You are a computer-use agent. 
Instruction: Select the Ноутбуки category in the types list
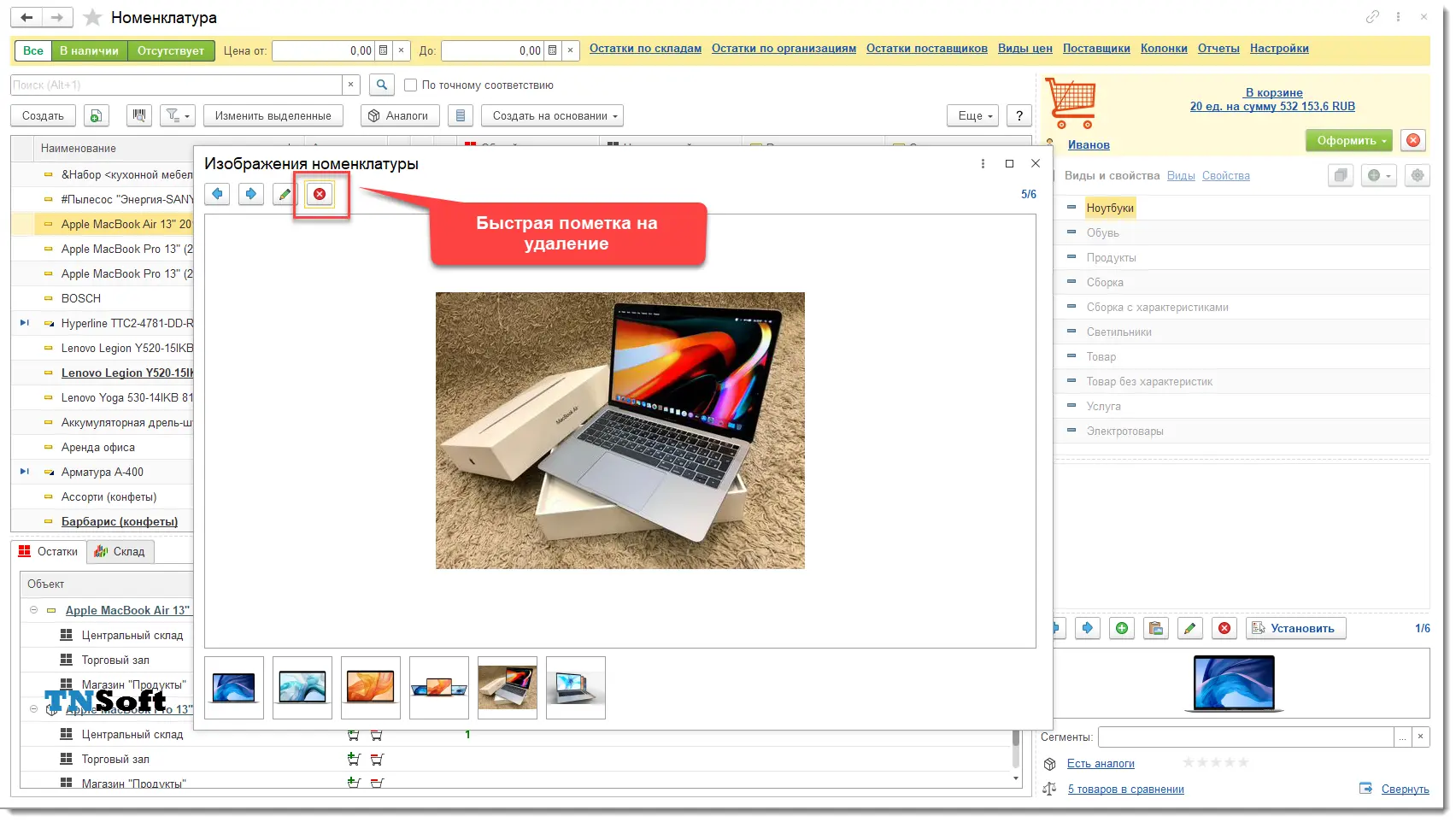point(1110,208)
